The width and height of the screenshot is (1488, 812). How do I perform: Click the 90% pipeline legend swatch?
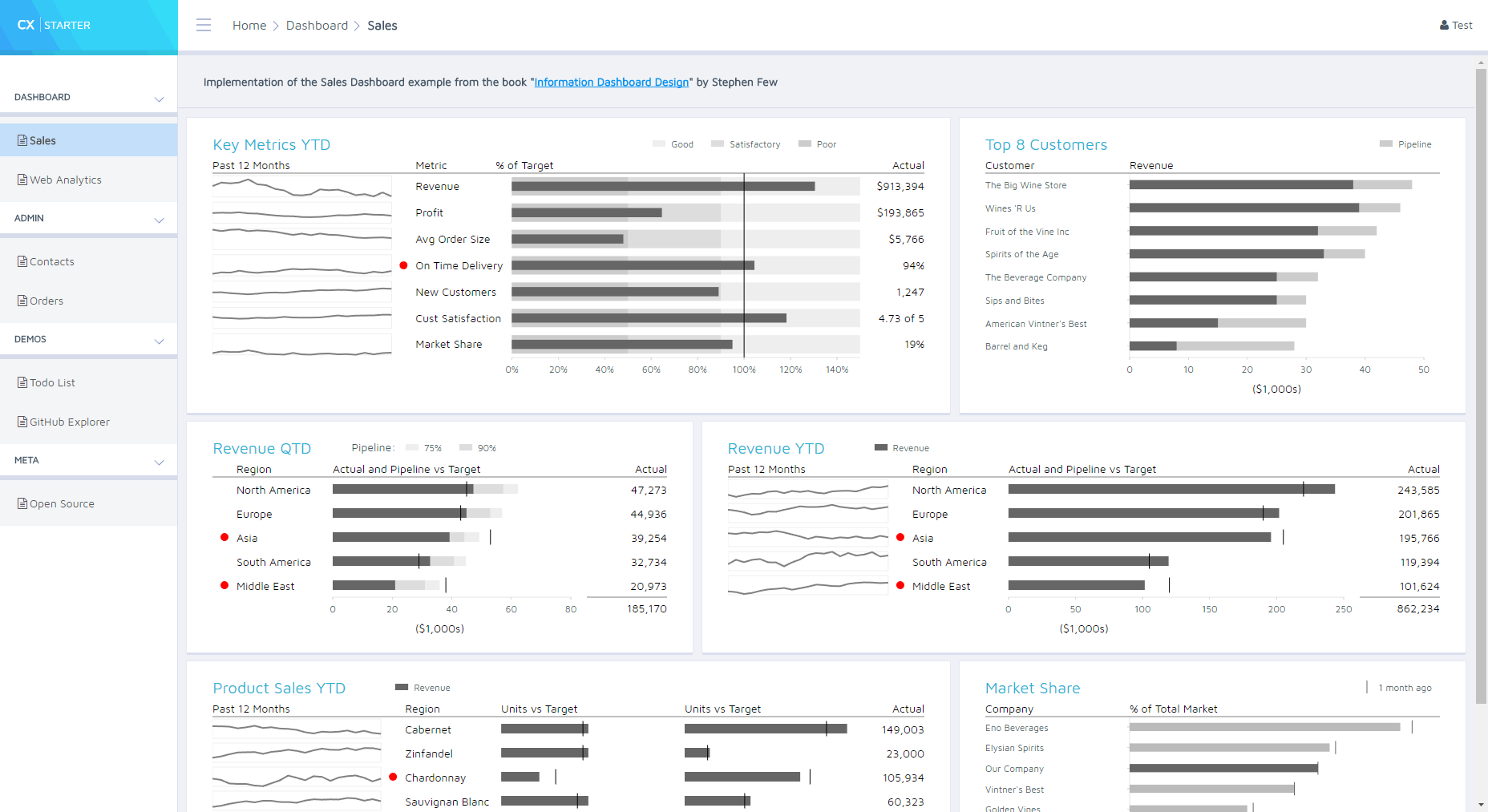click(466, 448)
